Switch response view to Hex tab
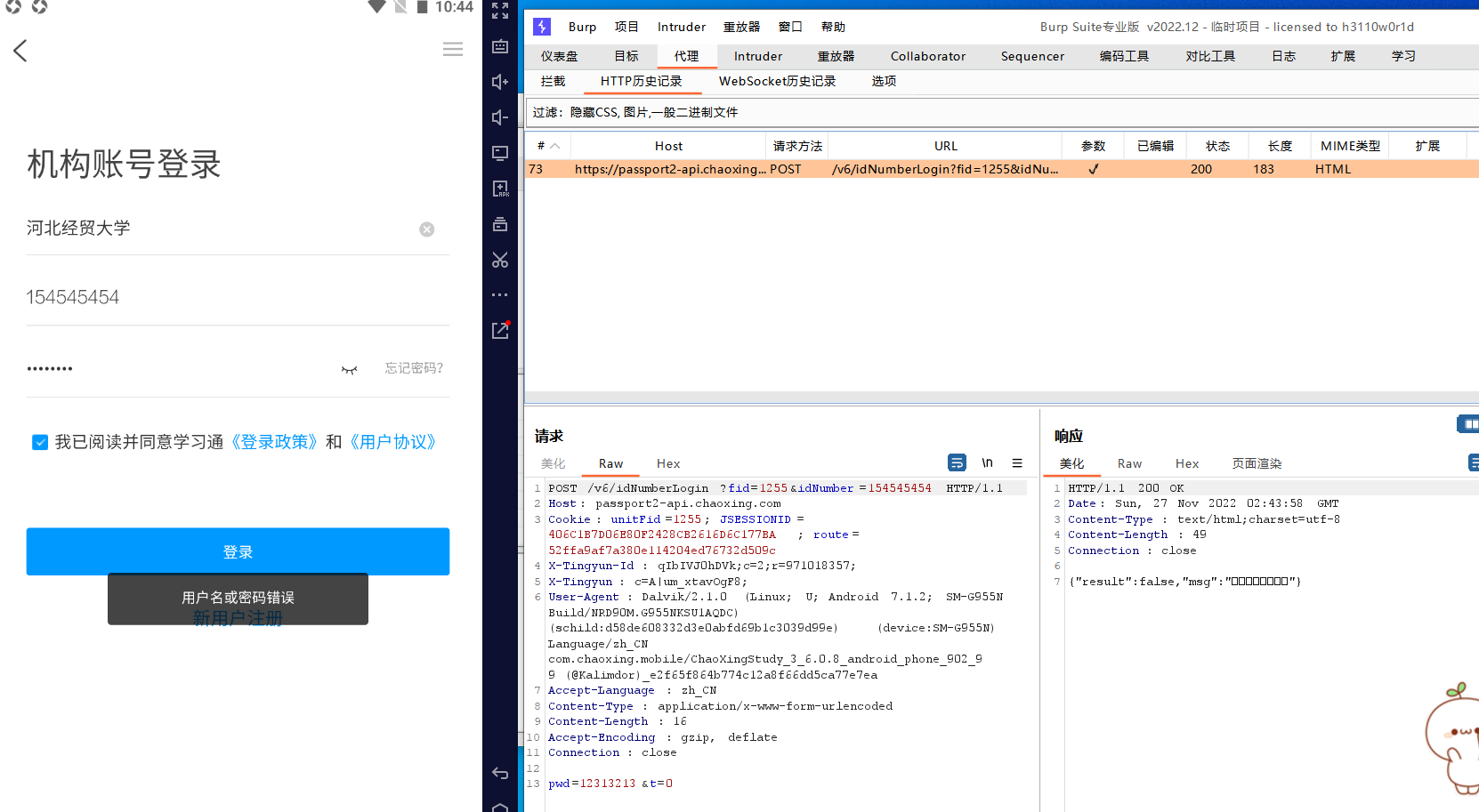The width and height of the screenshot is (1479, 812). (1187, 463)
